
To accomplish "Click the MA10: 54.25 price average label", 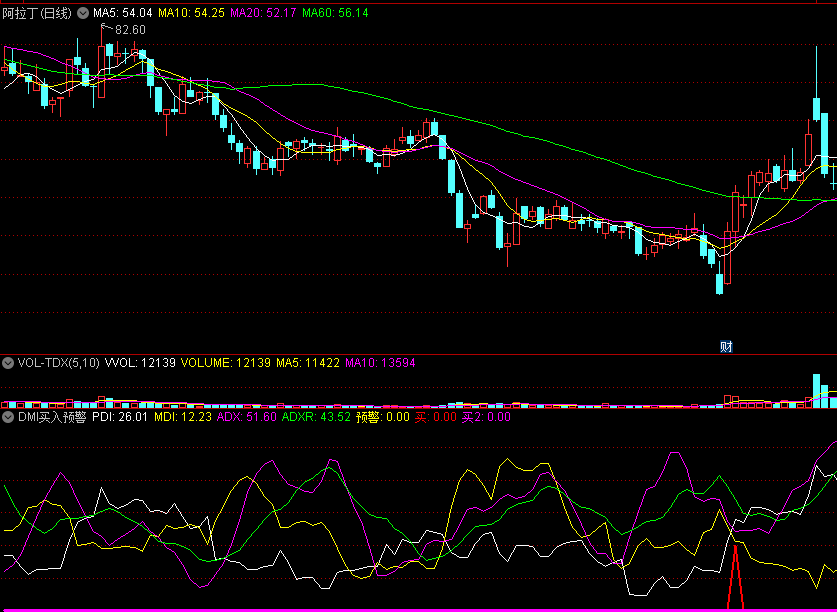I will (192, 13).
